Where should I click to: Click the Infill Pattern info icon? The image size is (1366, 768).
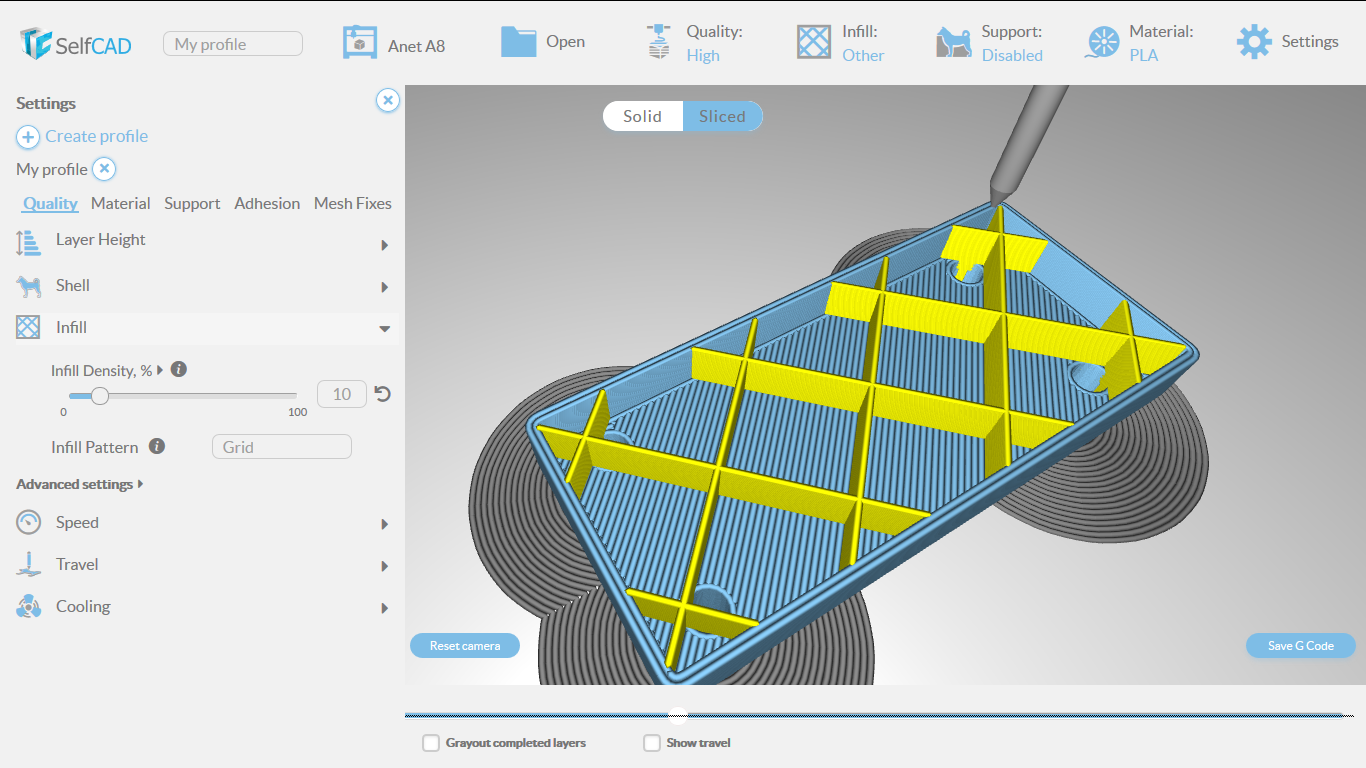coord(157,446)
